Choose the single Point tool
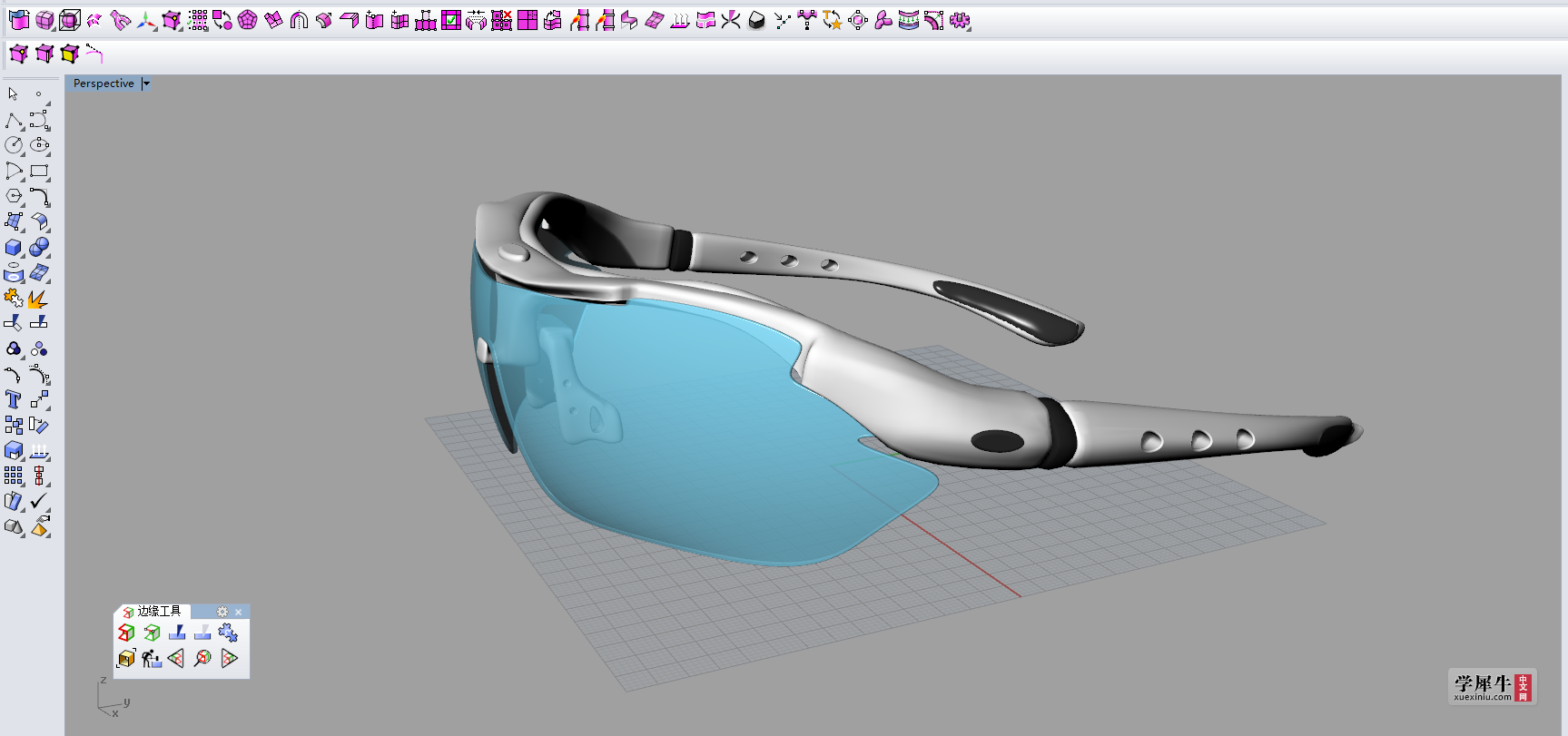This screenshot has width=1568, height=736. [x=38, y=93]
